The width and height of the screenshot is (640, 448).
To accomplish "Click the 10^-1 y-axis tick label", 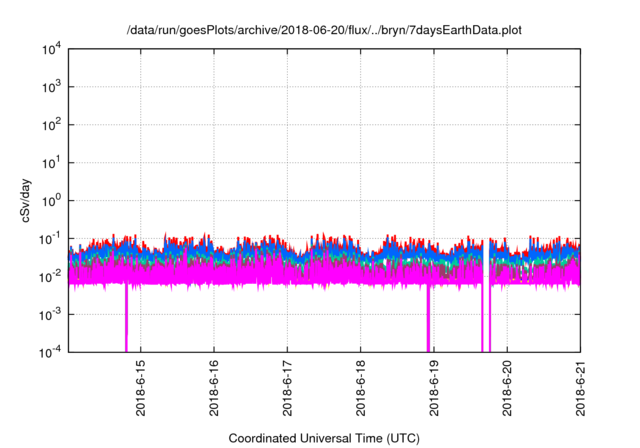I will [50, 239].
